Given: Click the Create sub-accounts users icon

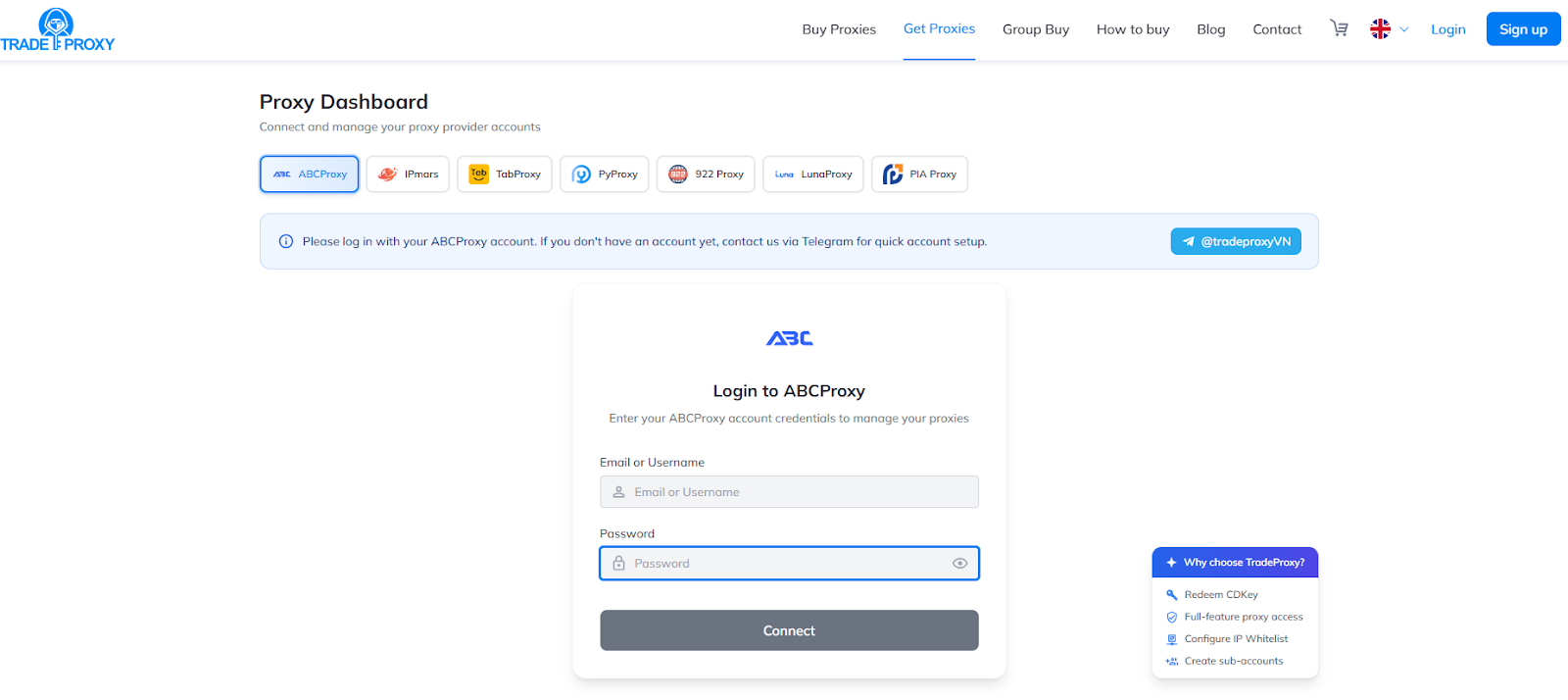Looking at the screenshot, I should coord(1171,662).
